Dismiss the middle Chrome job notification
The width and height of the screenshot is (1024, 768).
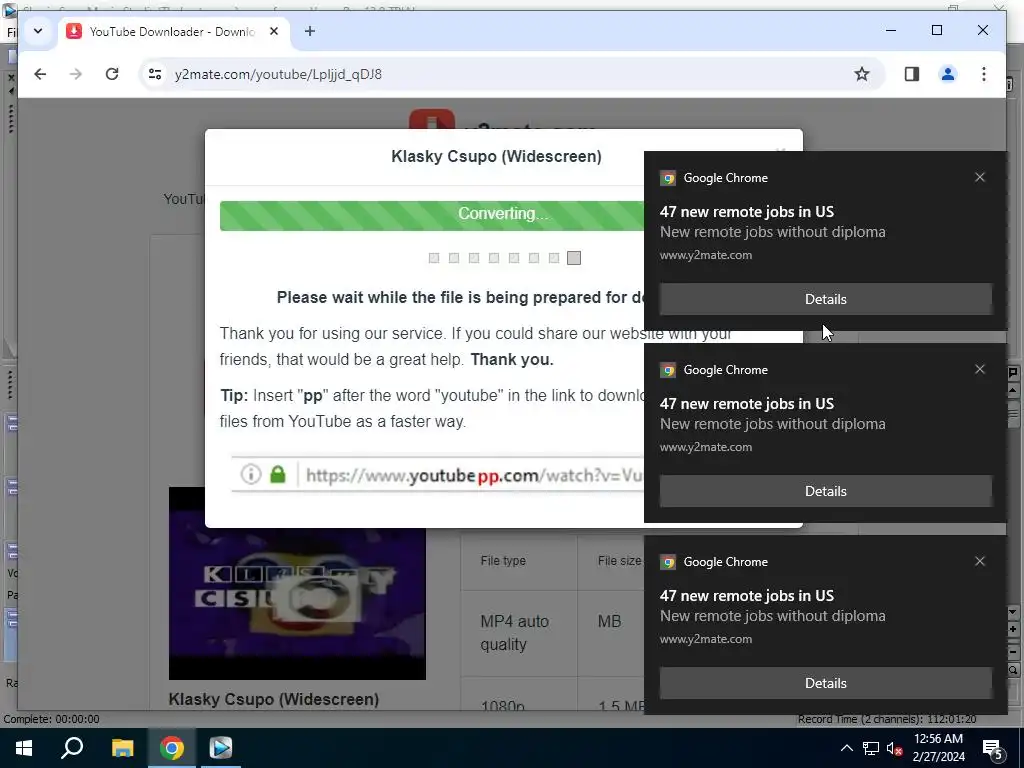point(980,370)
